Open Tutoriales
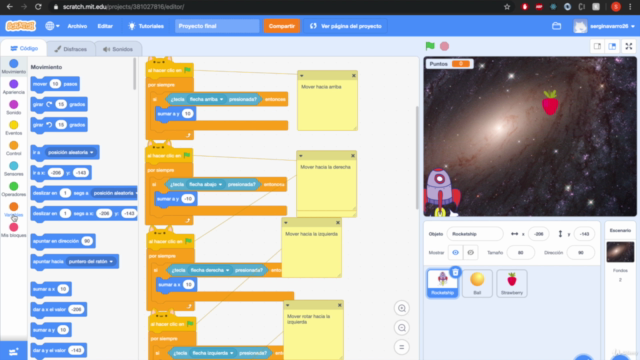The height and width of the screenshot is (360, 640). point(146,26)
